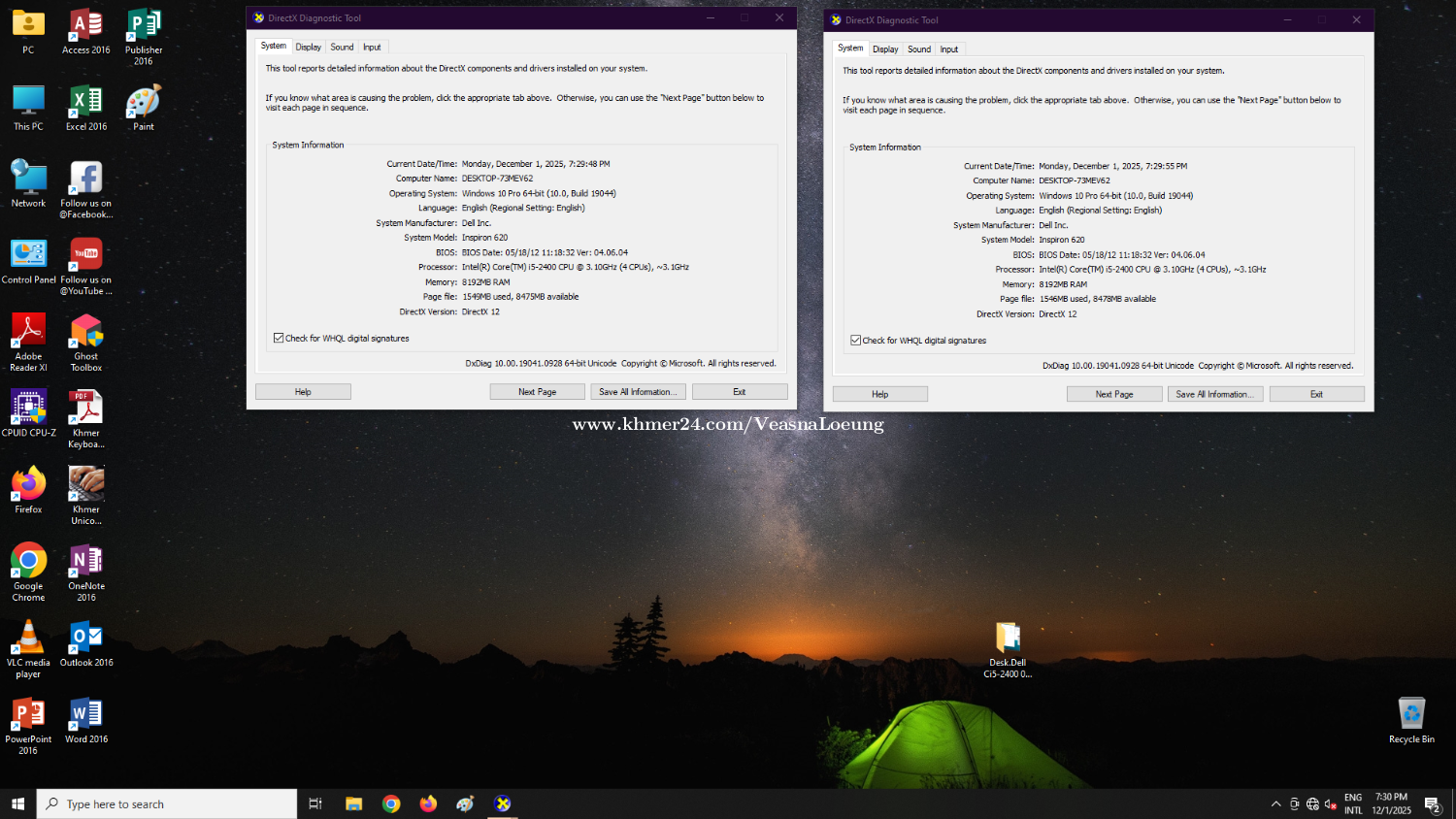
Task: Open the CPUID CPU-Z desktop icon
Action: pos(28,409)
